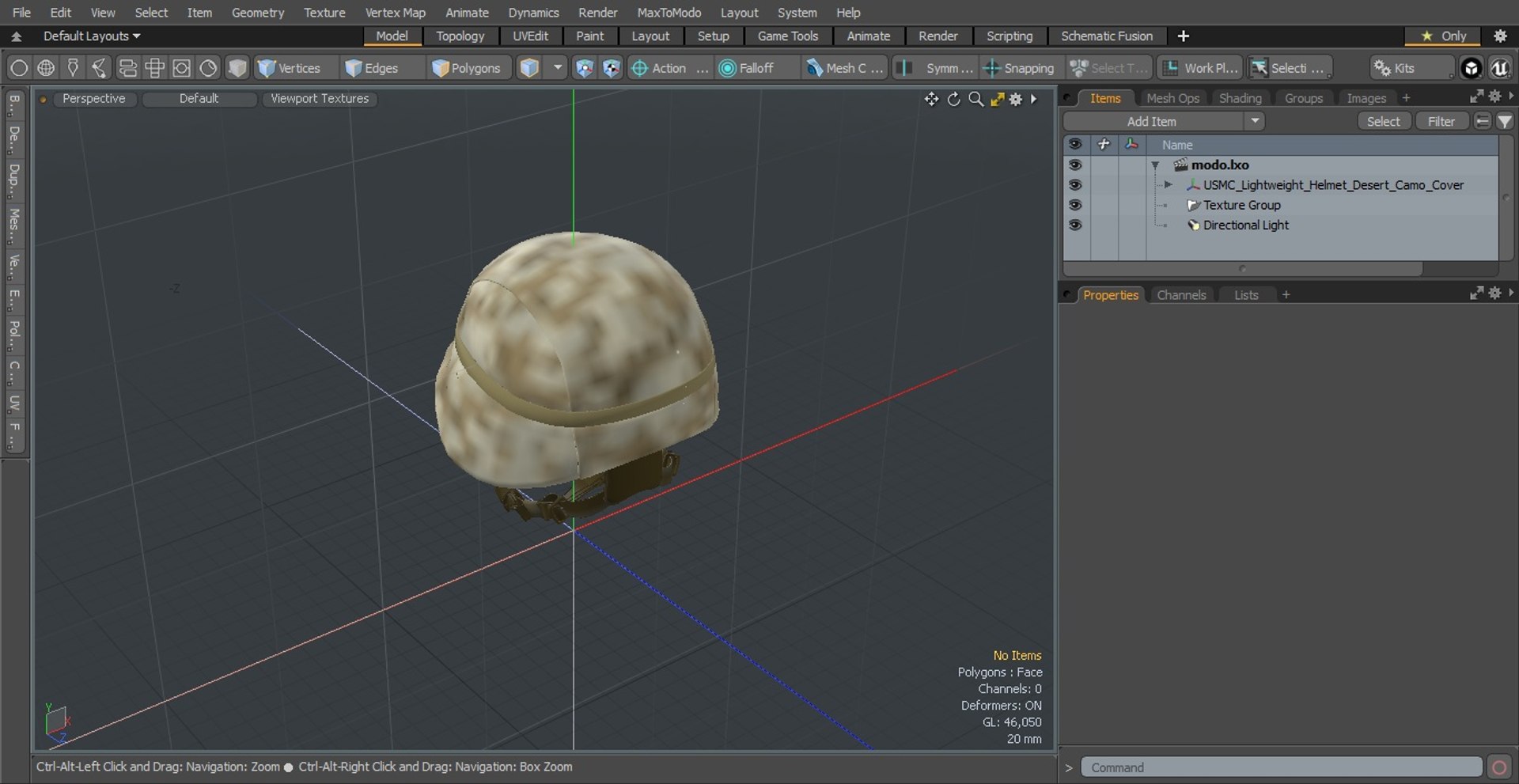
Task: Open the Add Item dropdown arrow
Action: pos(1255,121)
